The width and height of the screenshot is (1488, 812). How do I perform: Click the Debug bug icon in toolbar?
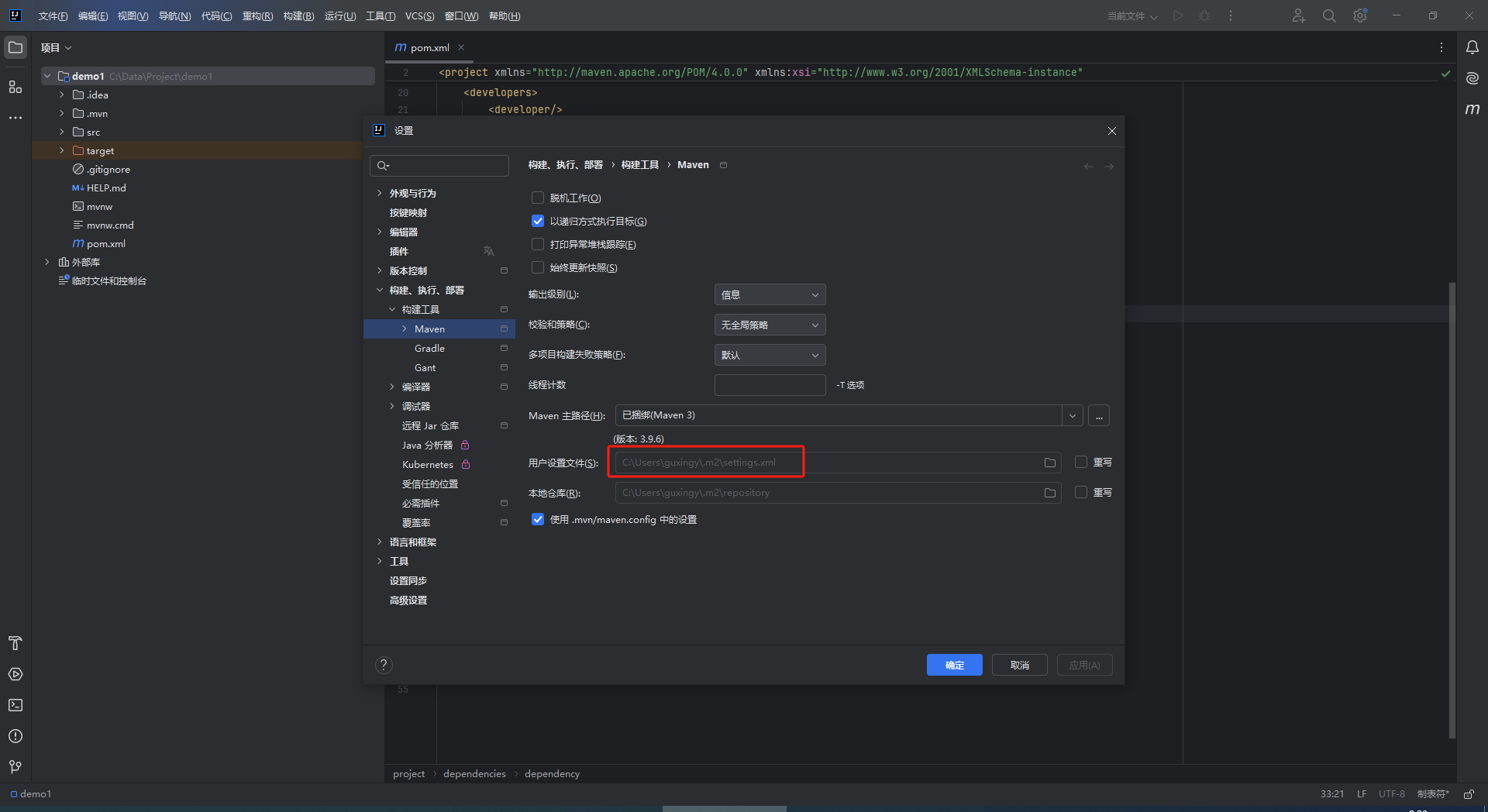point(1204,15)
